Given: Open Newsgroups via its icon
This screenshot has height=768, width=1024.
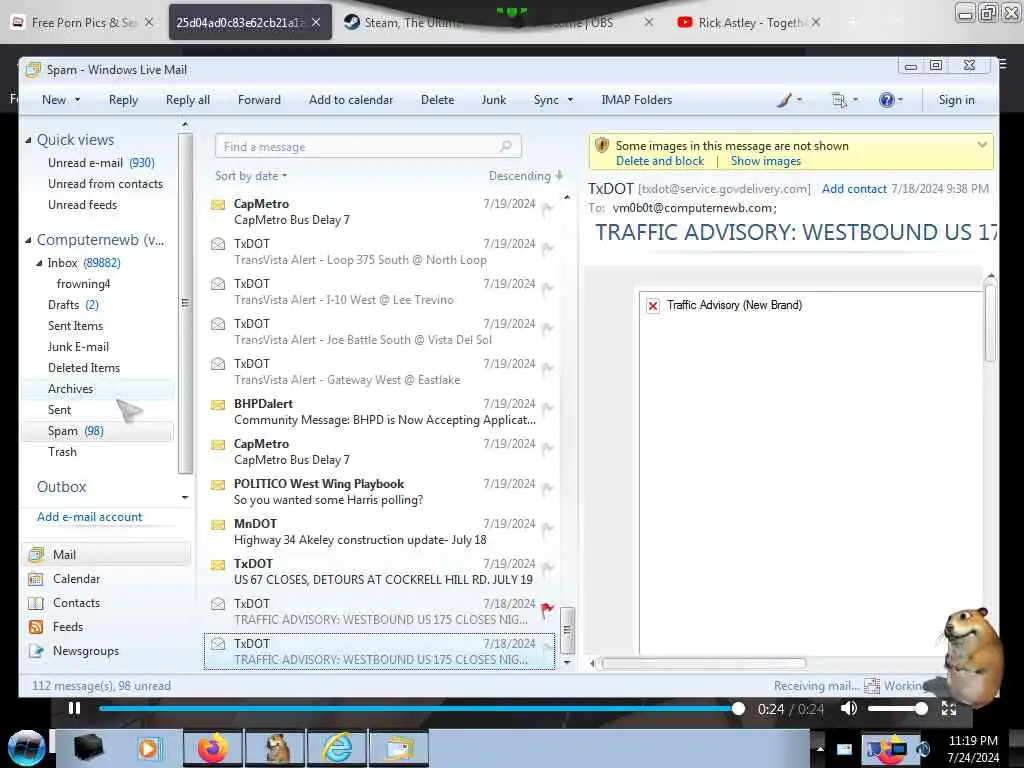Looking at the screenshot, I should coord(36,651).
